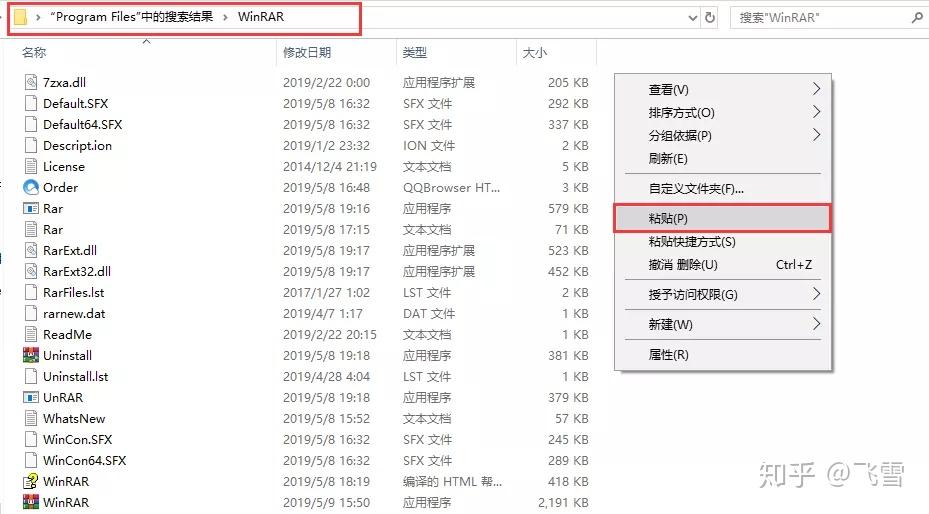Click the 排序方式(O) menu label

681,113
